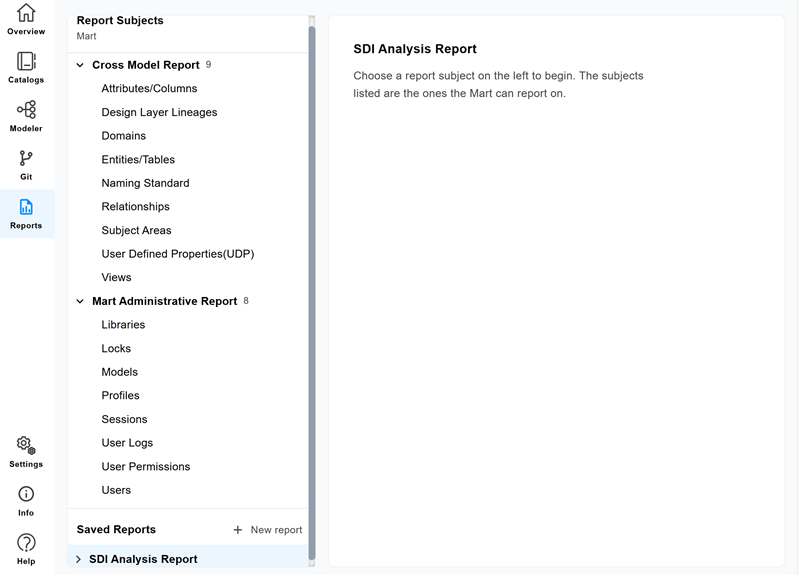Select Design Layer Lineages subject
Viewport: 800px width, 575px height.
pos(159,112)
